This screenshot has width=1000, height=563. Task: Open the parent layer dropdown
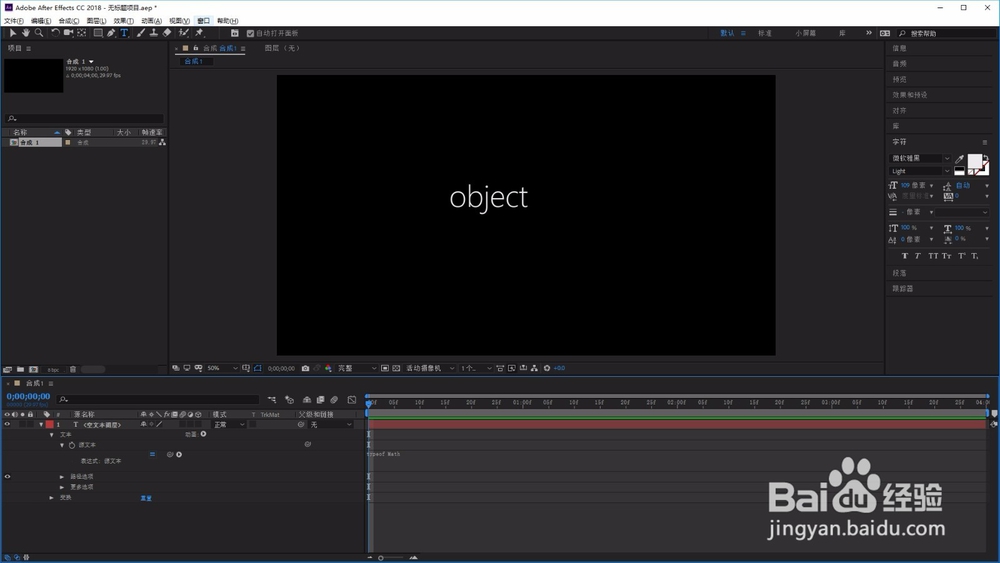(331, 424)
